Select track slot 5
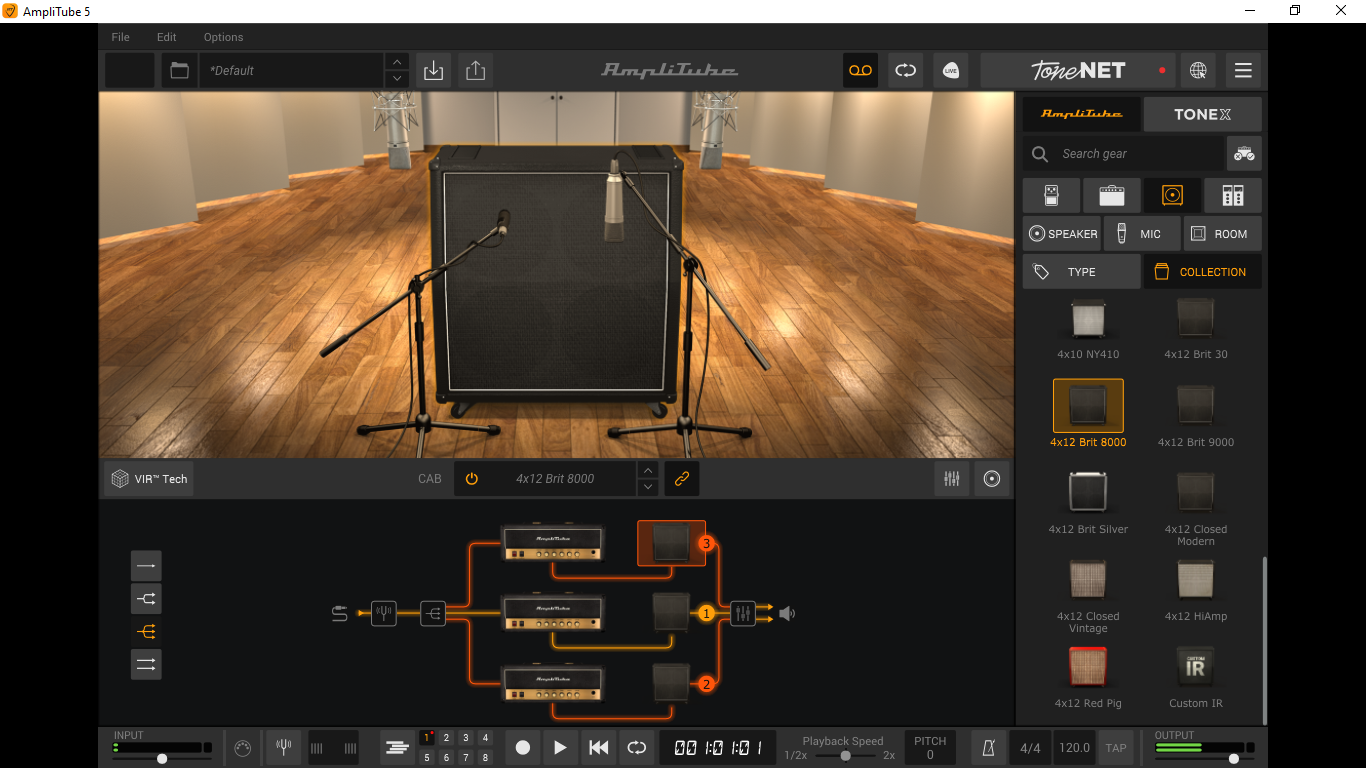Viewport: 1366px width, 768px height. pyautogui.click(x=427, y=758)
